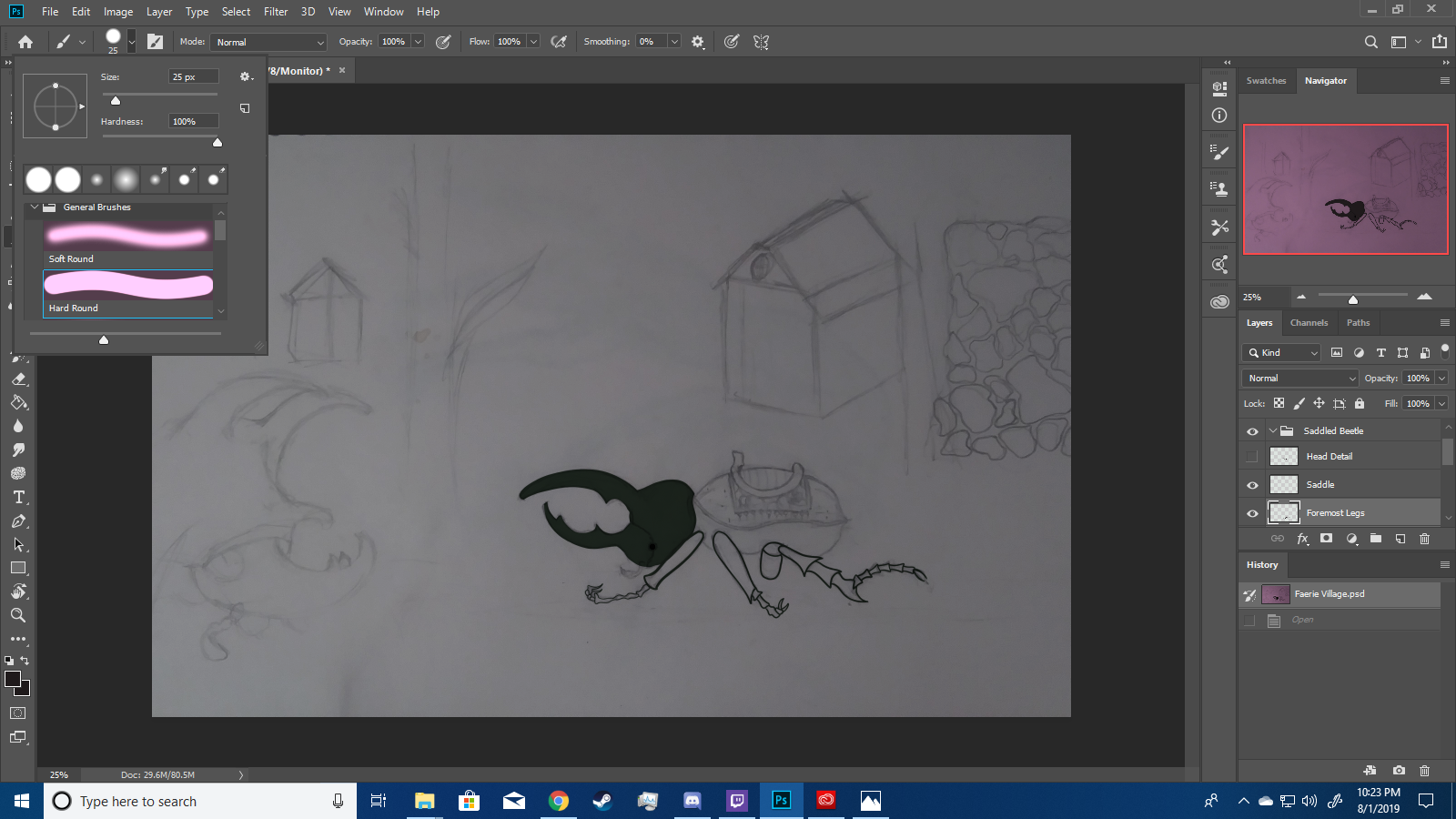
Task: Choose the Soft Round brush preset
Action: pos(127,238)
